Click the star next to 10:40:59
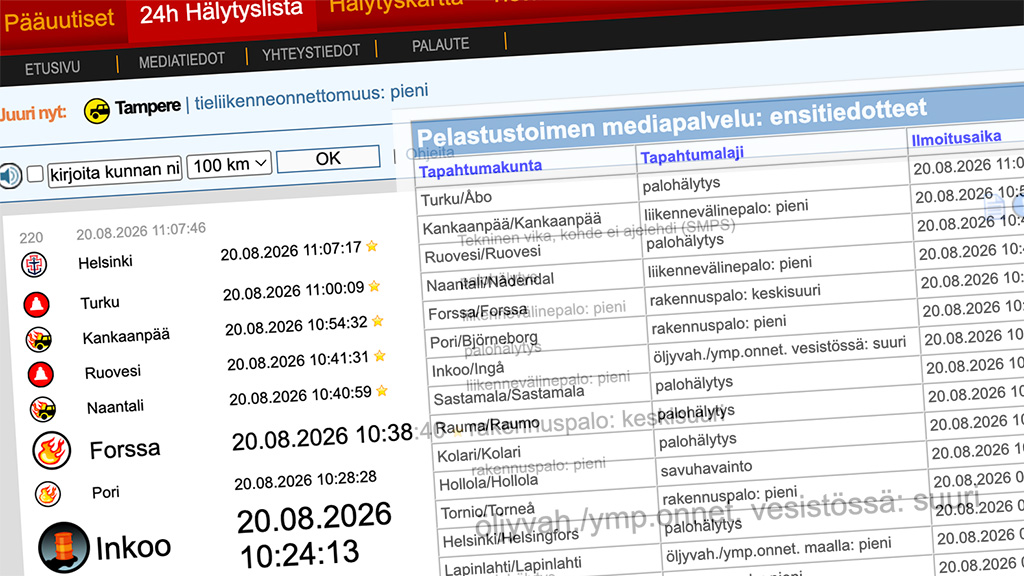 coord(382,391)
